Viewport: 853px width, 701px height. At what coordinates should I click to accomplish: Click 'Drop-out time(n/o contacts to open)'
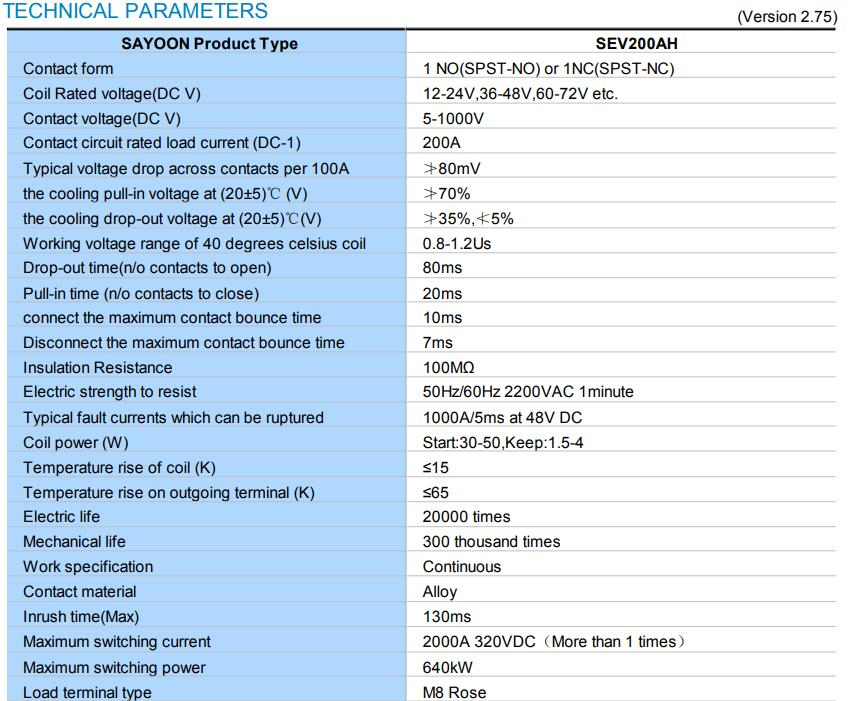(147, 268)
